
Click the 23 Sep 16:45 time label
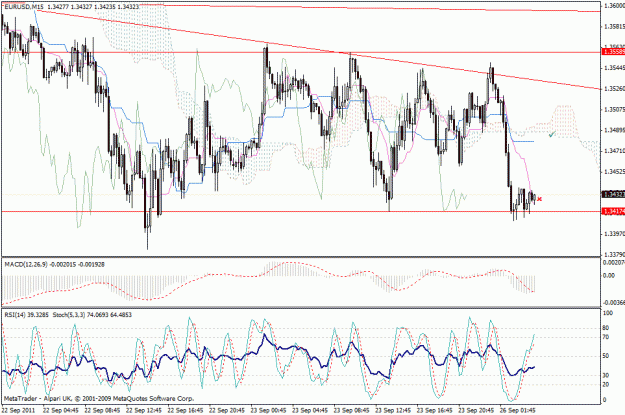tap(434, 410)
